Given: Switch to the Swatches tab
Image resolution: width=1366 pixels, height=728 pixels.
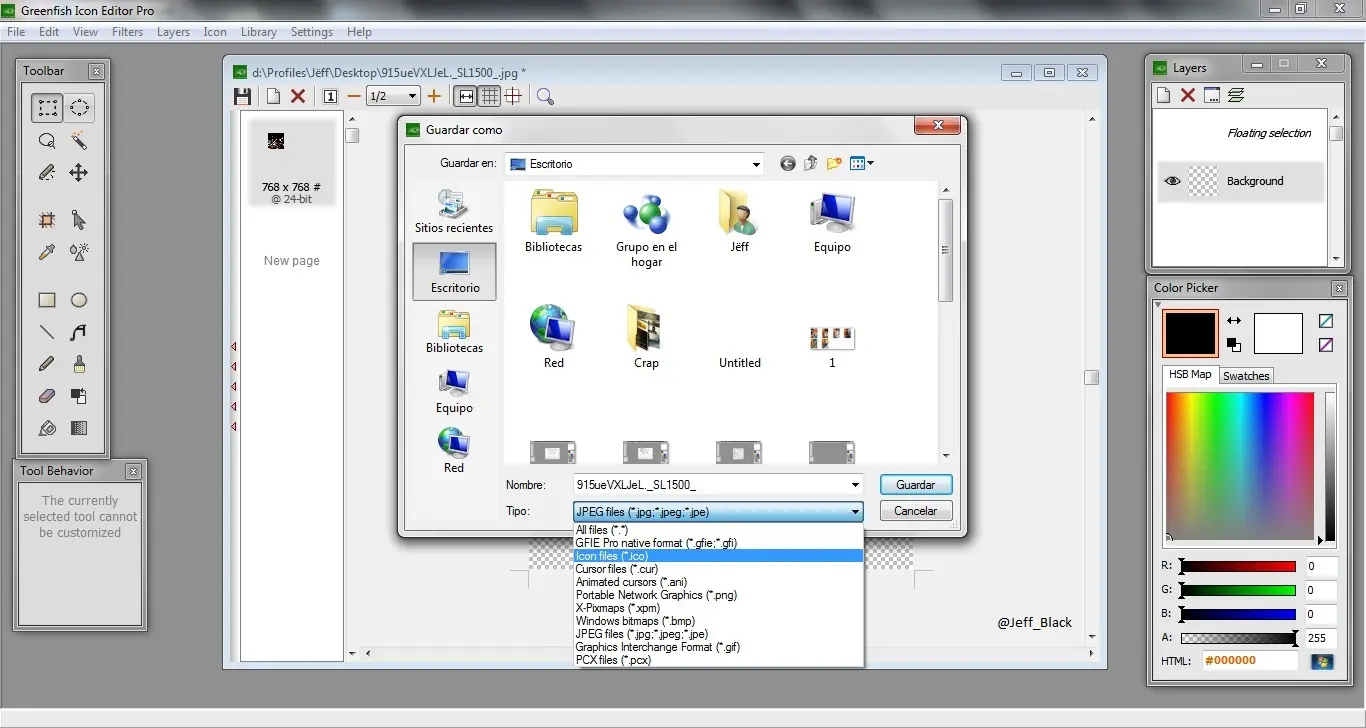Looking at the screenshot, I should click(x=1246, y=376).
